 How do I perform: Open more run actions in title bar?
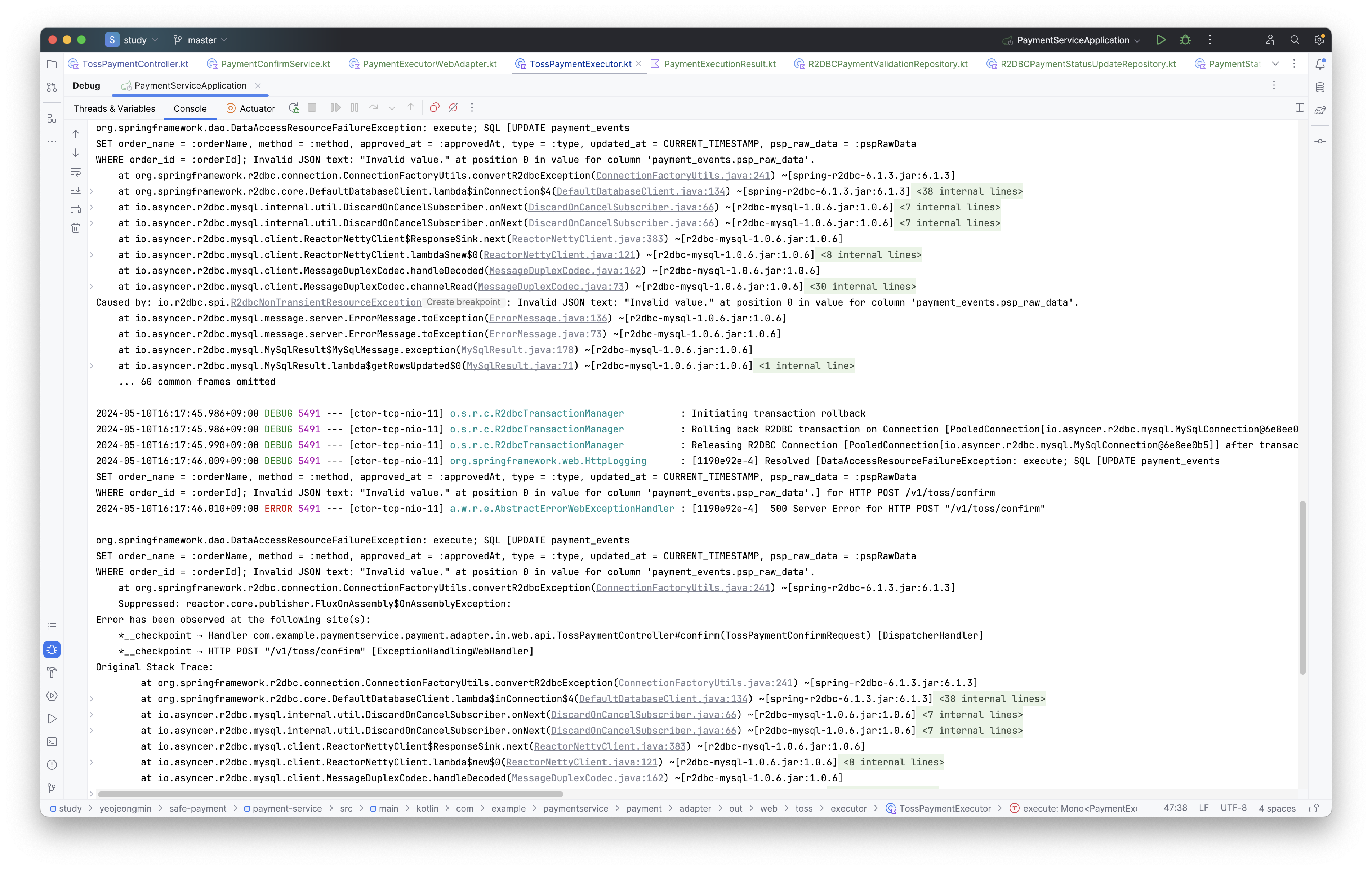coord(1210,40)
